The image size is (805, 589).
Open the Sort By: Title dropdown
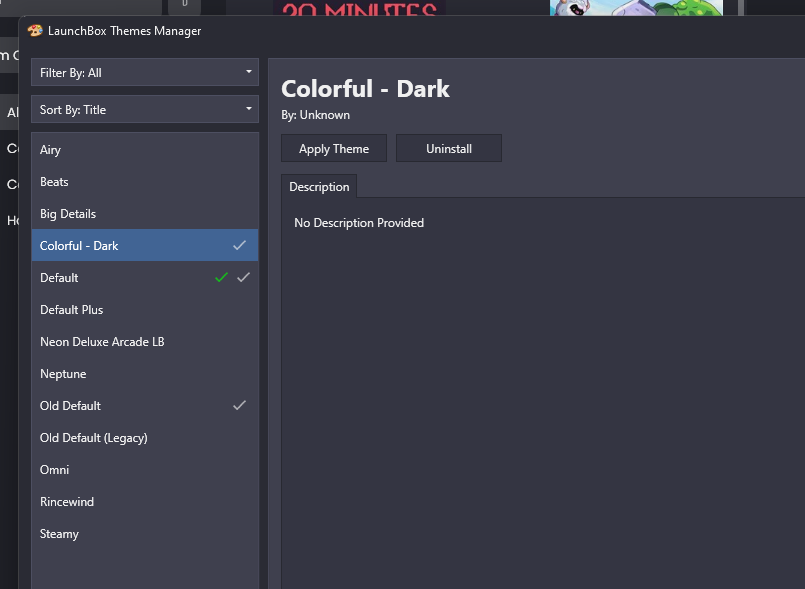click(x=145, y=109)
